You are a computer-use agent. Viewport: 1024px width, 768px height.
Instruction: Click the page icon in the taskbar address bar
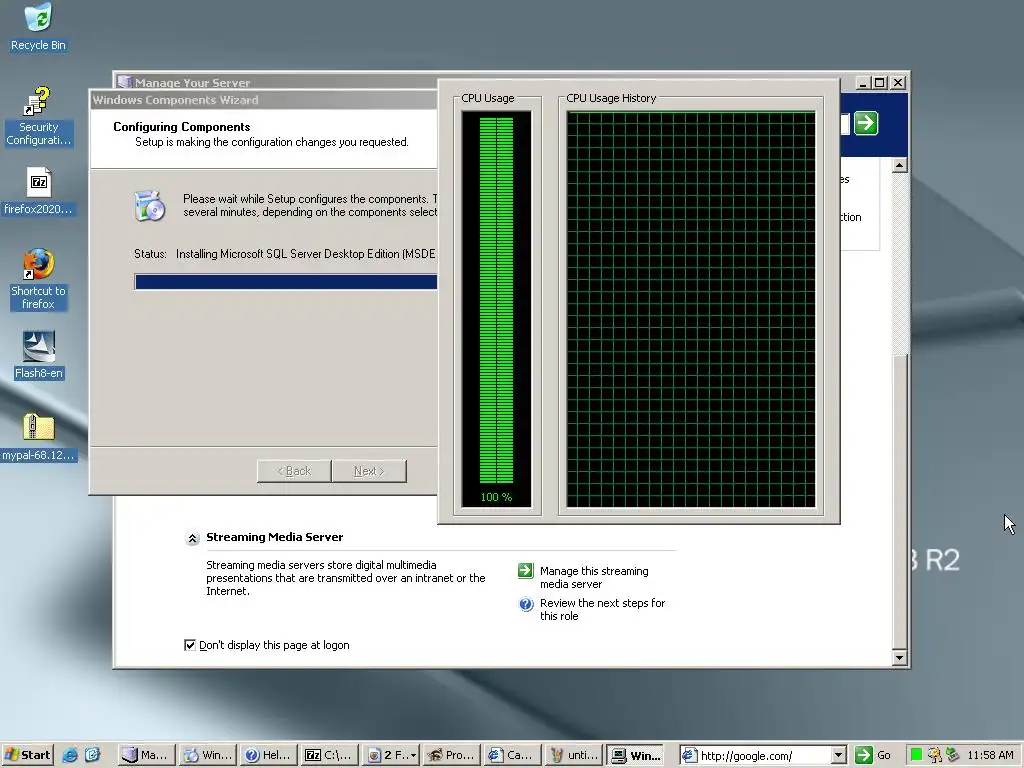[x=689, y=755]
